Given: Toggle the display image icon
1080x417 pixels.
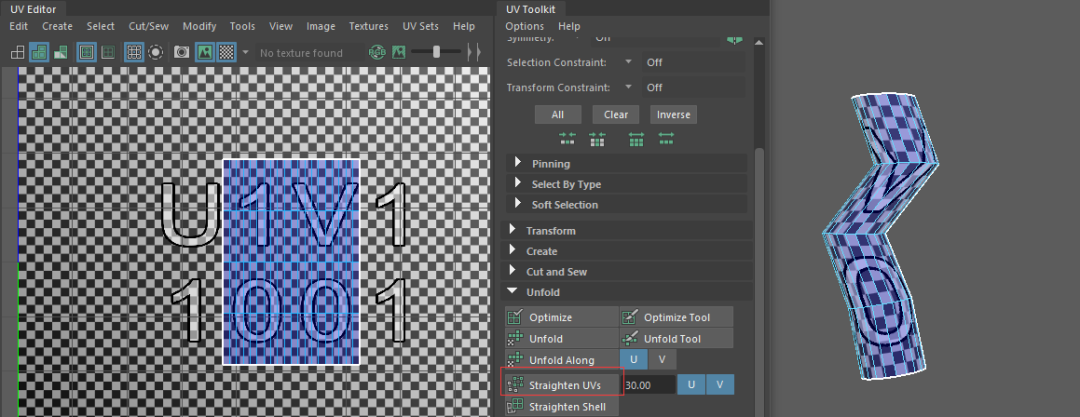Looking at the screenshot, I should 205,52.
